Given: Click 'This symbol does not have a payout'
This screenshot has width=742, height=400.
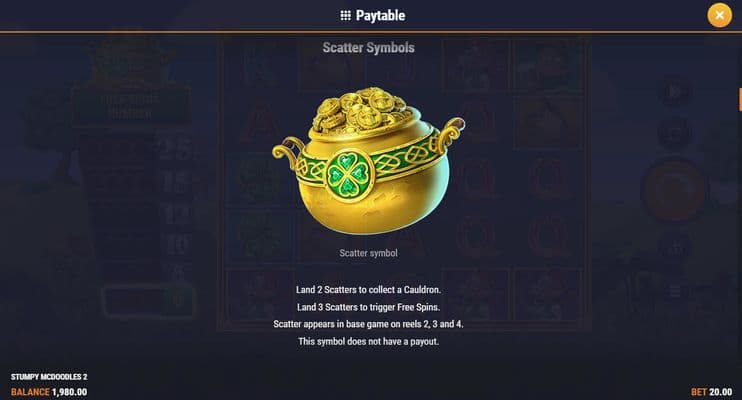Looking at the screenshot, I should coord(369,341).
